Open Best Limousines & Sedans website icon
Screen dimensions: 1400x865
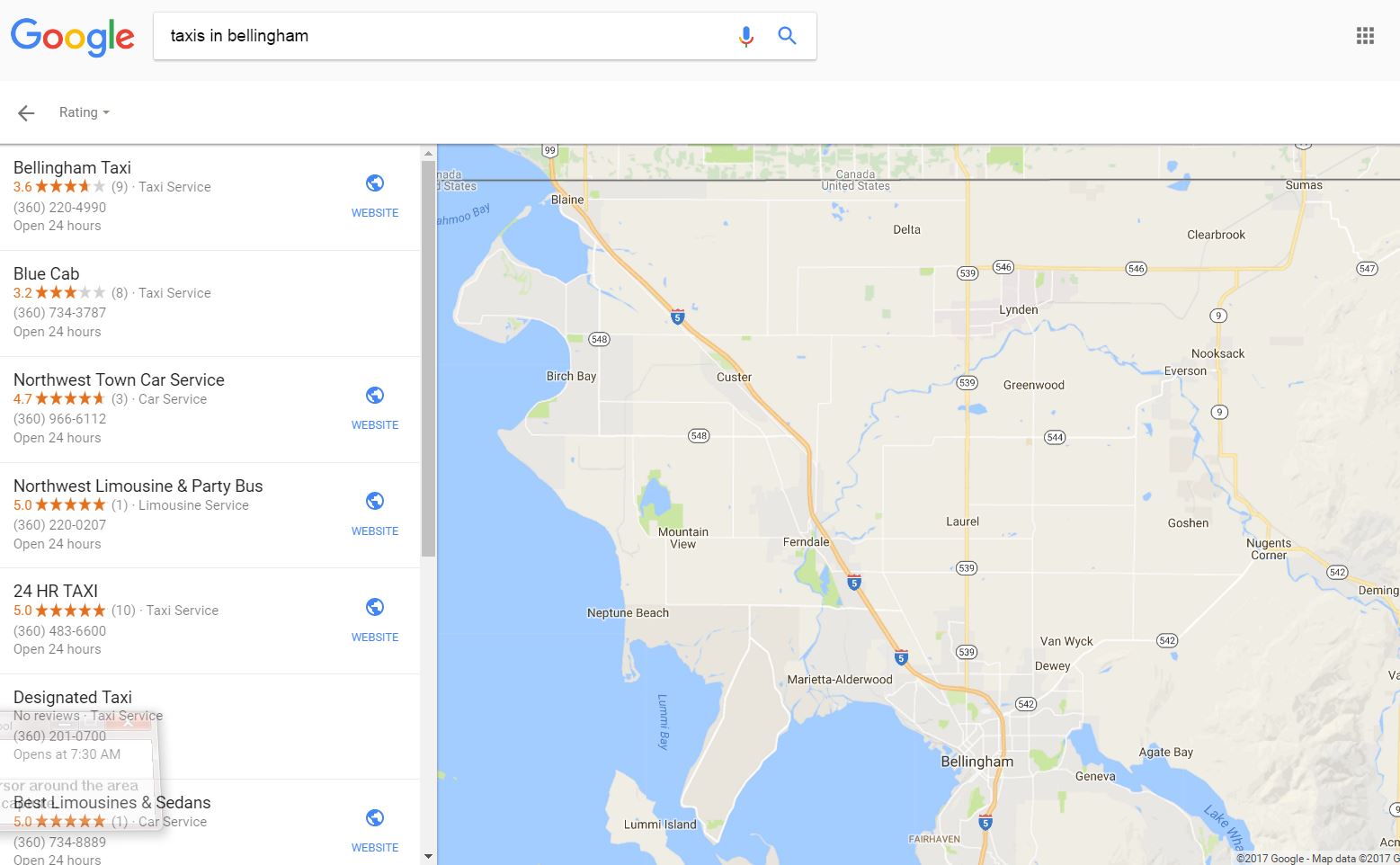pos(375,818)
